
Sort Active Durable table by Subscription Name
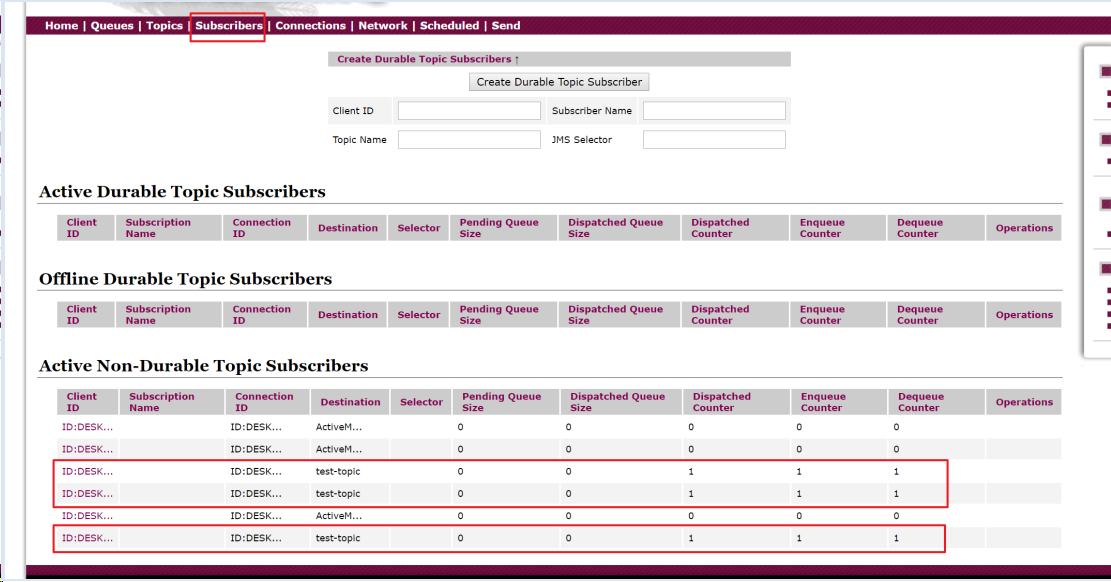(169, 228)
